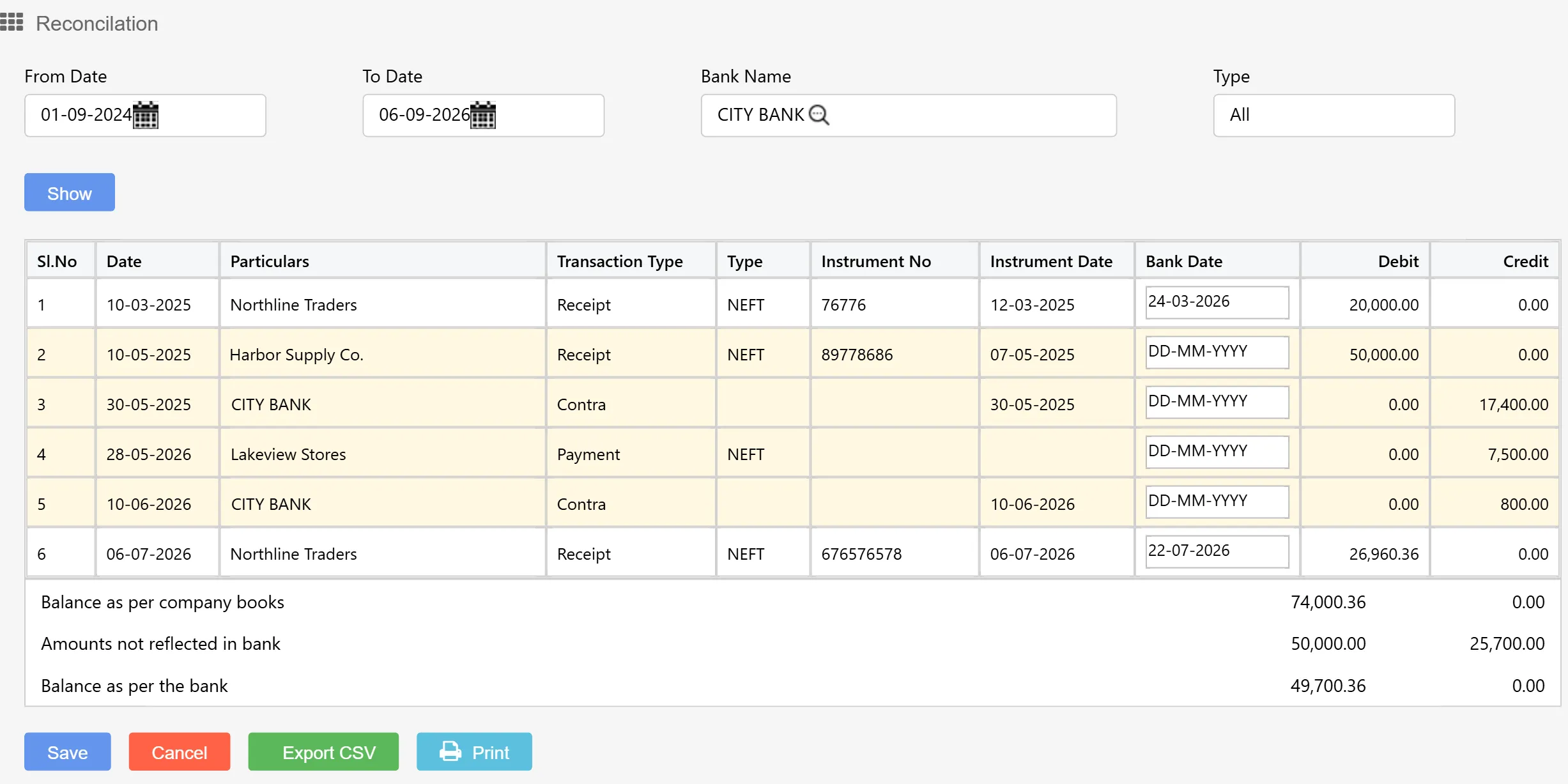Focus the To Date field 06-09-2026
Image resolution: width=1568 pixels, height=784 pixels.
[483, 116]
